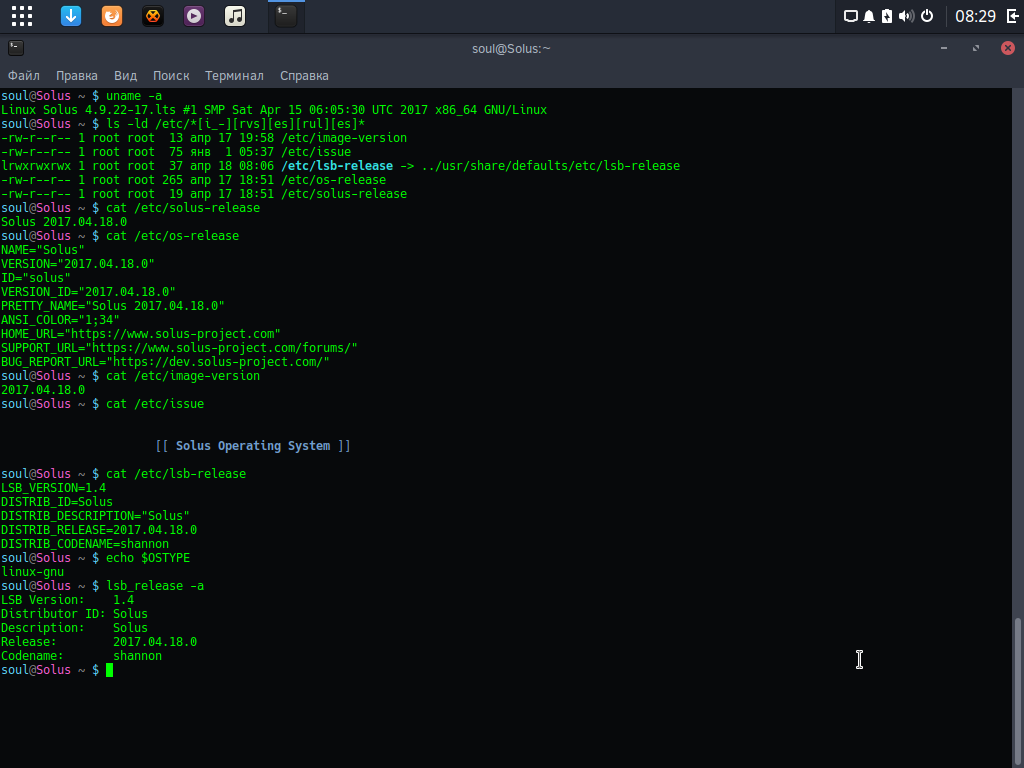Select the running terminal in the panel
Viewport: 1024px width, 768px height.
click(286, 16)
